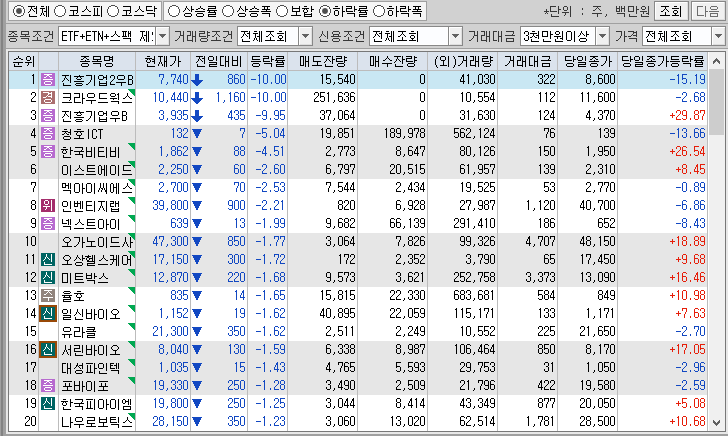
Task: Click down triangle in 이스트에이드 row
Action: tap(197, 170)
